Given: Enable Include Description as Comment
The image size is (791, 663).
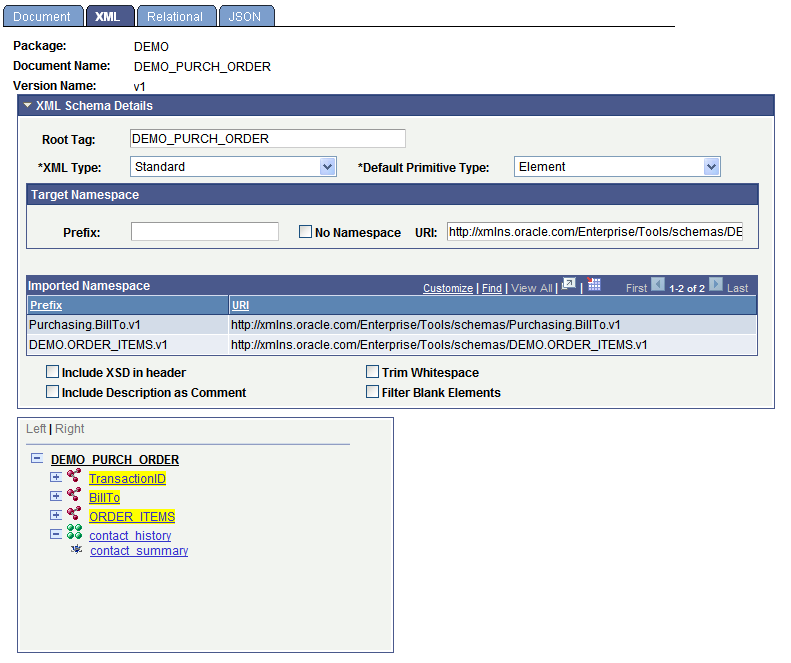Looking at the screenshot, I should pyautogui.click(x=52, y=392).
